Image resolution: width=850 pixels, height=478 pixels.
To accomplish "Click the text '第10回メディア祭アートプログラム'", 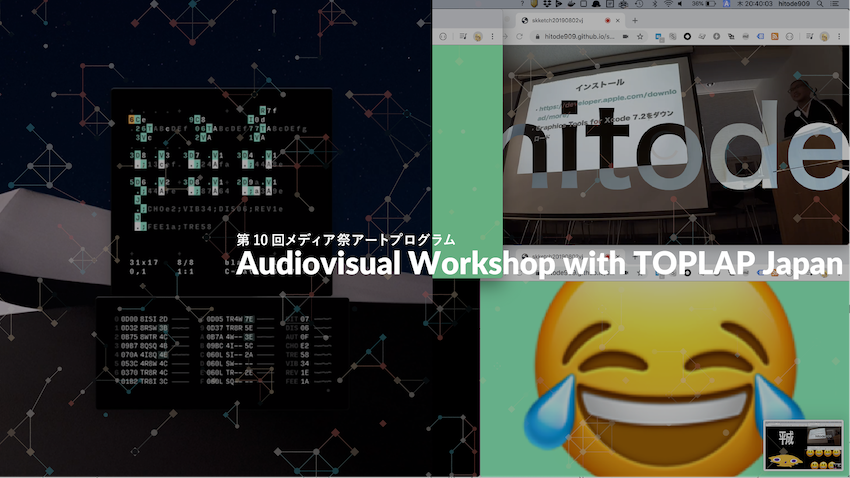I will [x=345, y=240].
